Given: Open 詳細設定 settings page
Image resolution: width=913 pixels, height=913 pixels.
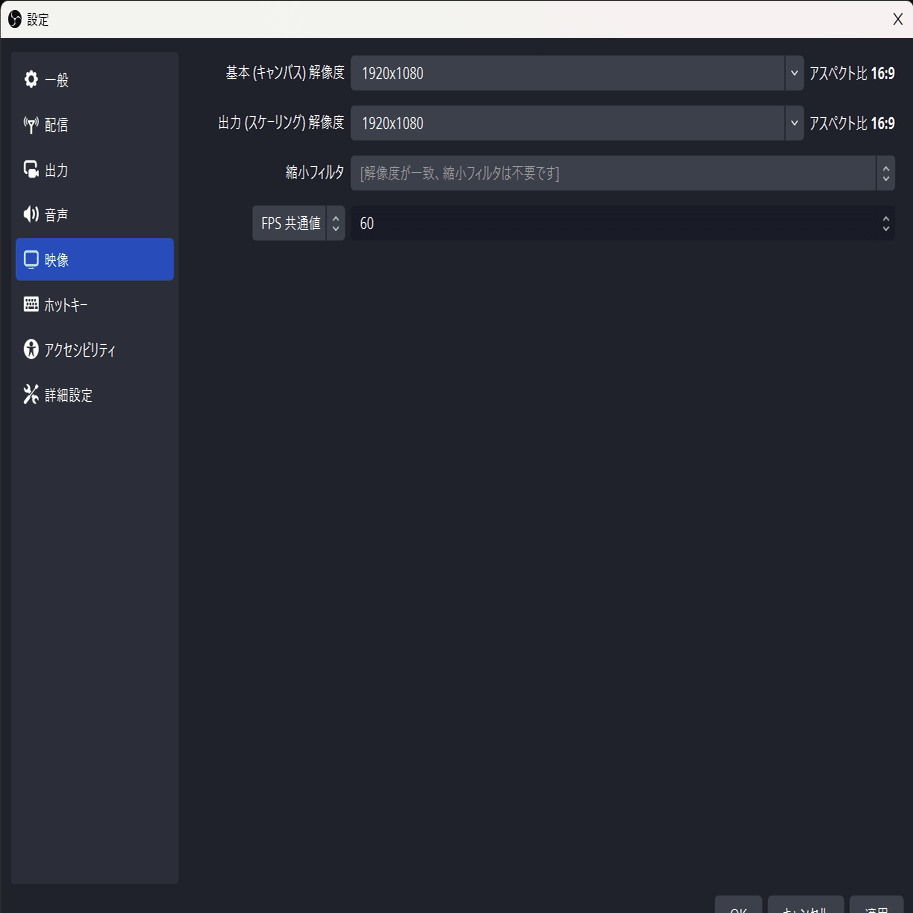Looking at the screenshot, I should coord(95,394).
